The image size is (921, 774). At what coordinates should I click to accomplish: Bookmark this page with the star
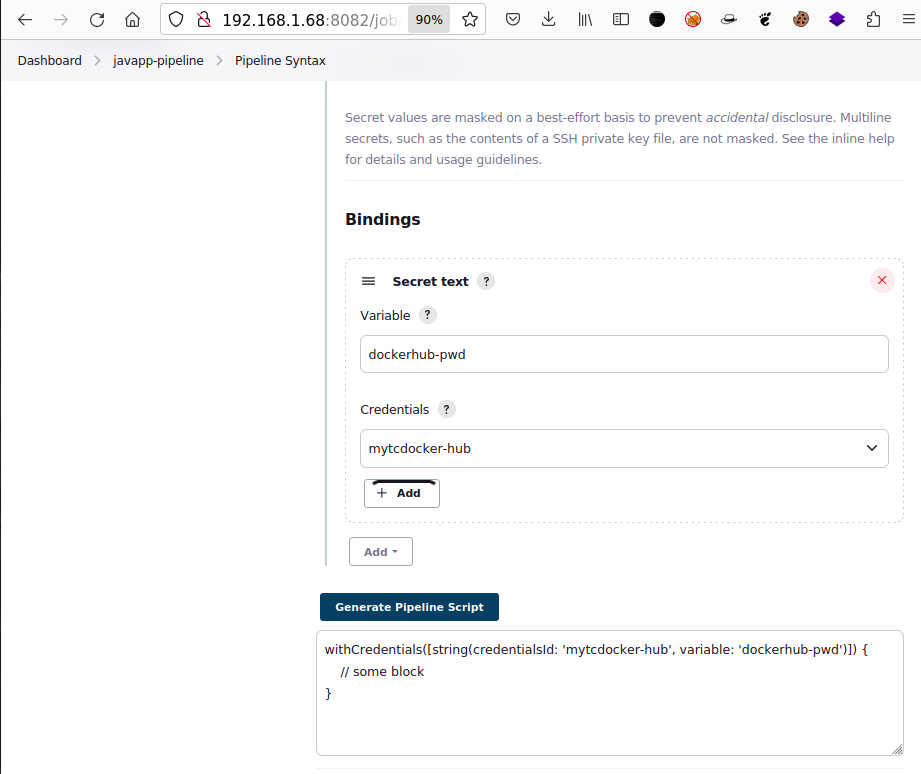pyautogui.click(x=470, y=20)
